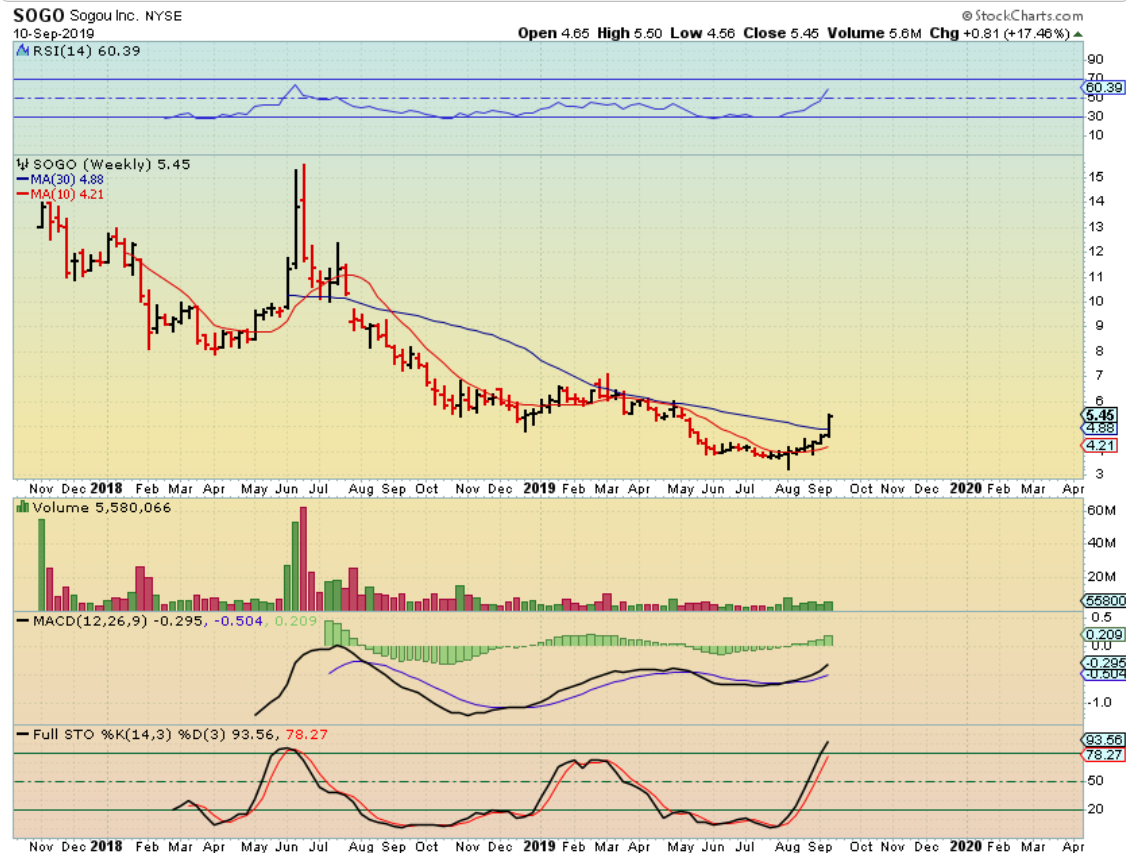Click the Chg +0.81 (+17.46%) readout
The width and height of the screenshot is (1126, 853).
click(x=1017, y=33)
